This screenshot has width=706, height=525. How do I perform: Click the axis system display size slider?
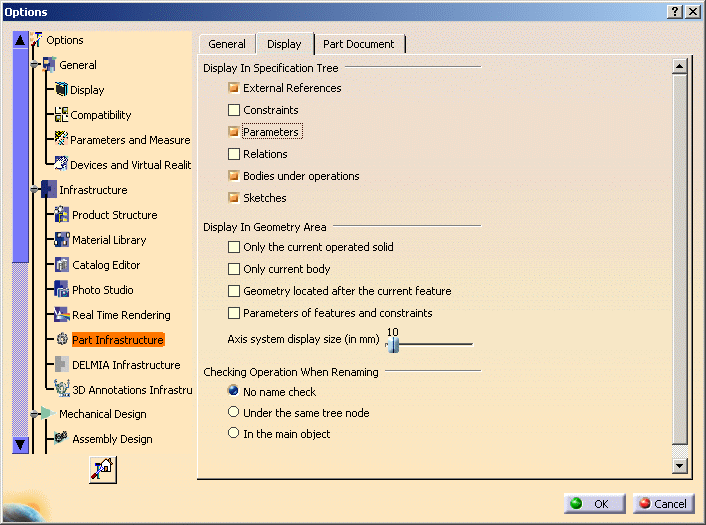tap(393, 345)
